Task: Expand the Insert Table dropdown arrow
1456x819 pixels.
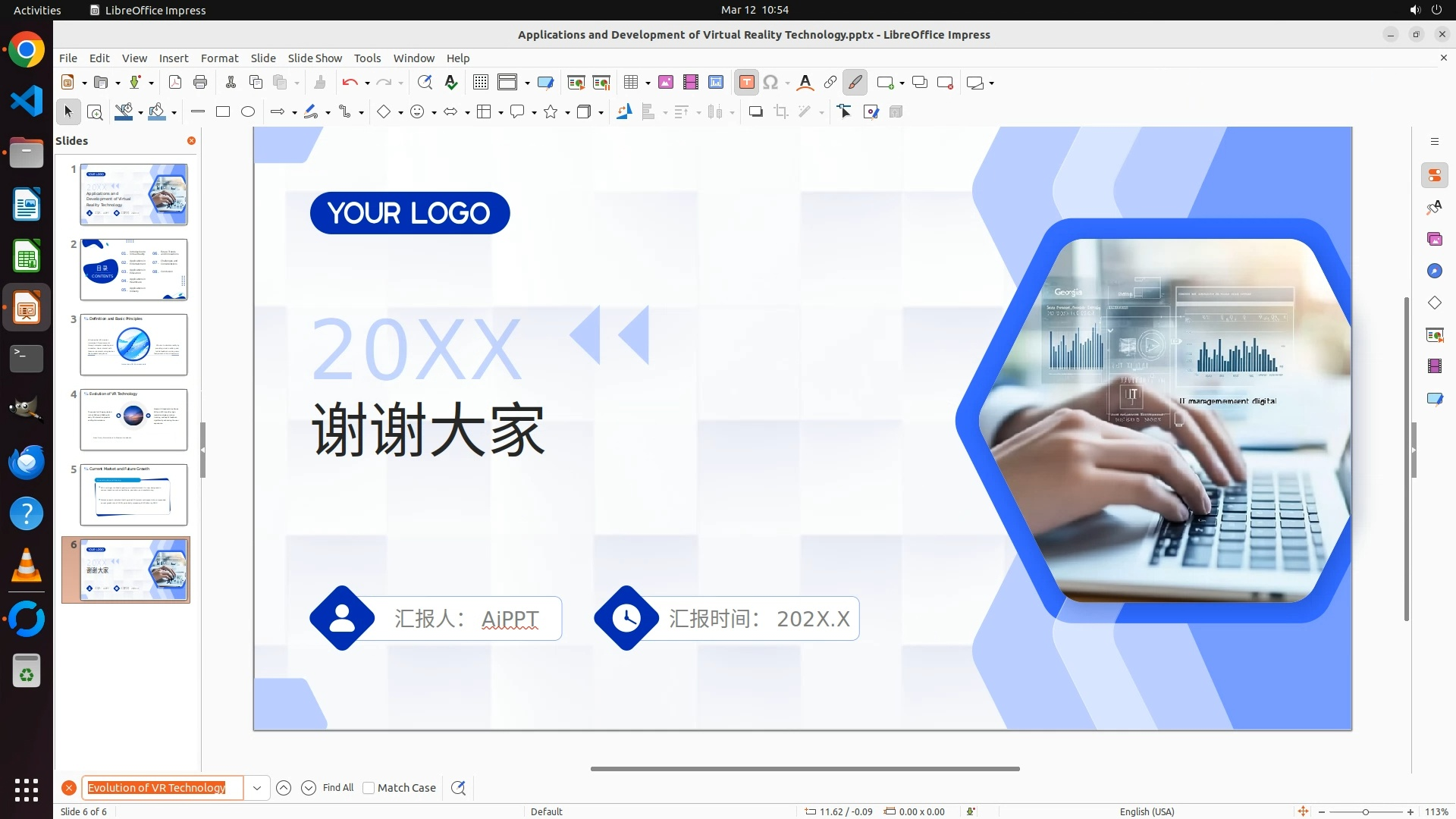Action: [648, 83]
